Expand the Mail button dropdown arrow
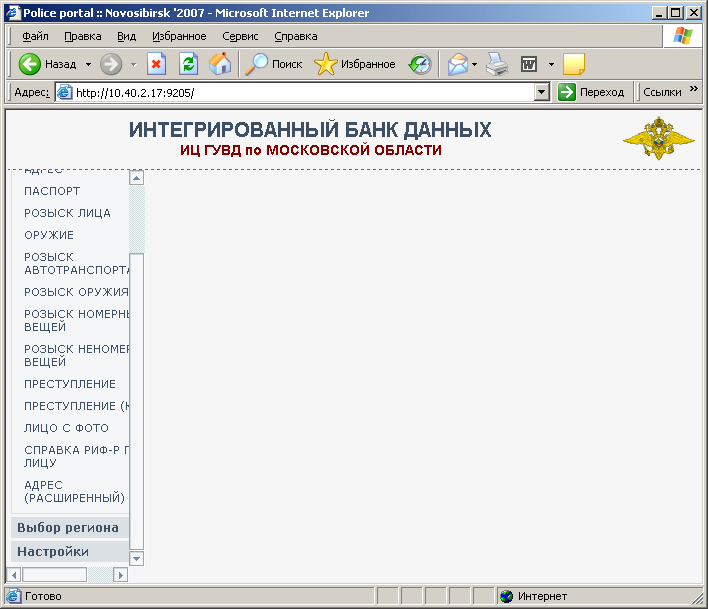 (474, 65)
